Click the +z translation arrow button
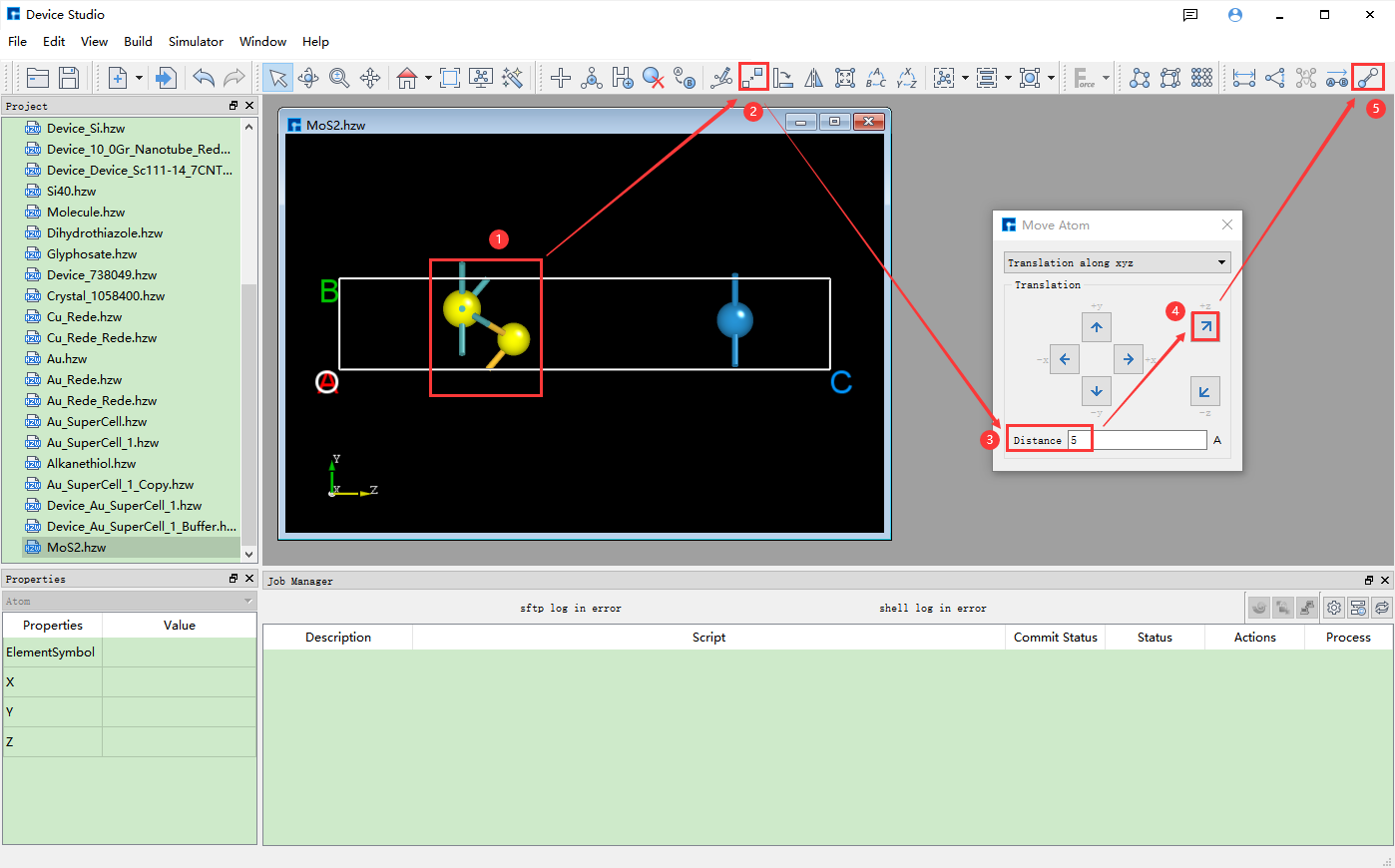The width and height of the screenshot is (1395, 868). (x=1205, y=327)
